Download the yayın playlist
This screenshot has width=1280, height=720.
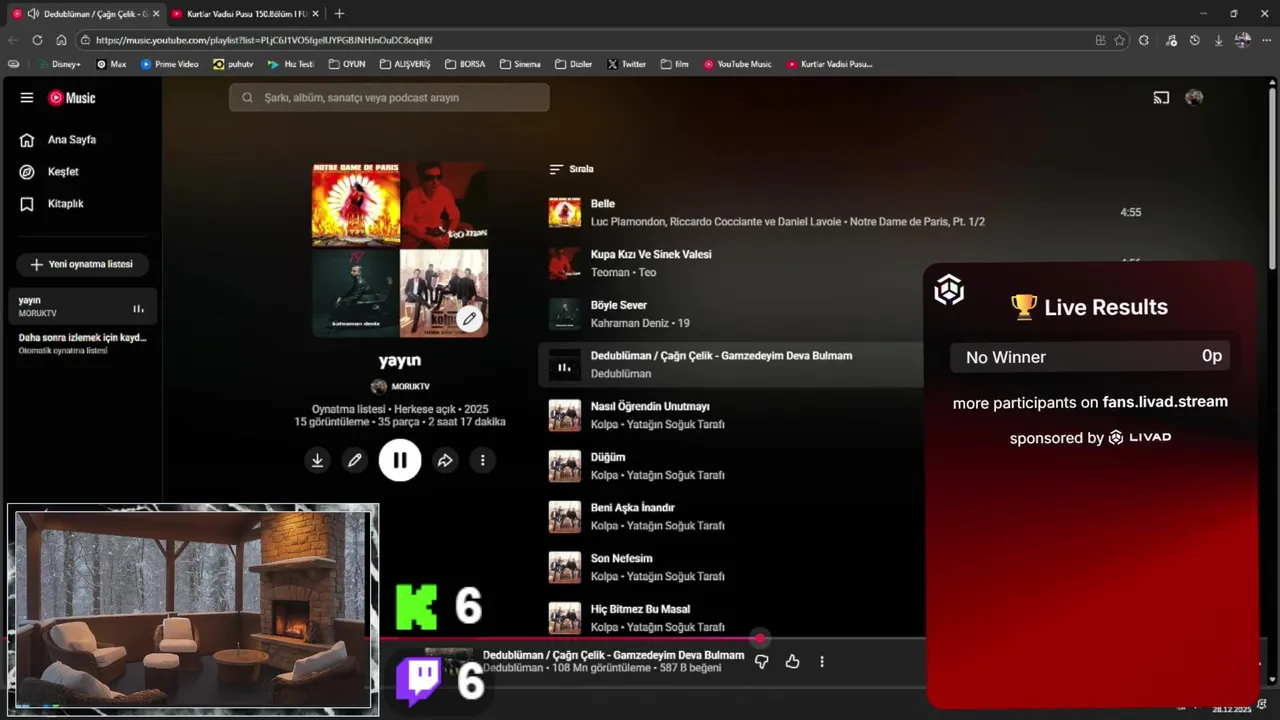tap(317, 461)
